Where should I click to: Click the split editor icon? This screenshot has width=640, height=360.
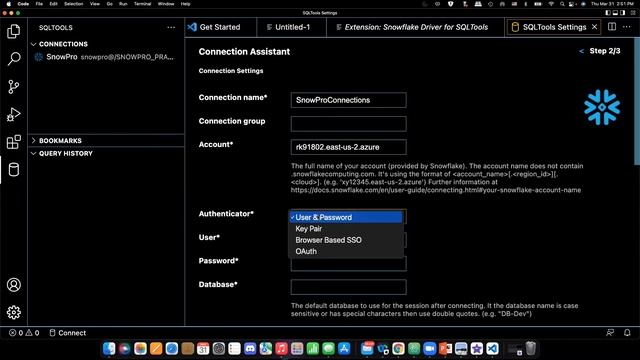(612, 27)
